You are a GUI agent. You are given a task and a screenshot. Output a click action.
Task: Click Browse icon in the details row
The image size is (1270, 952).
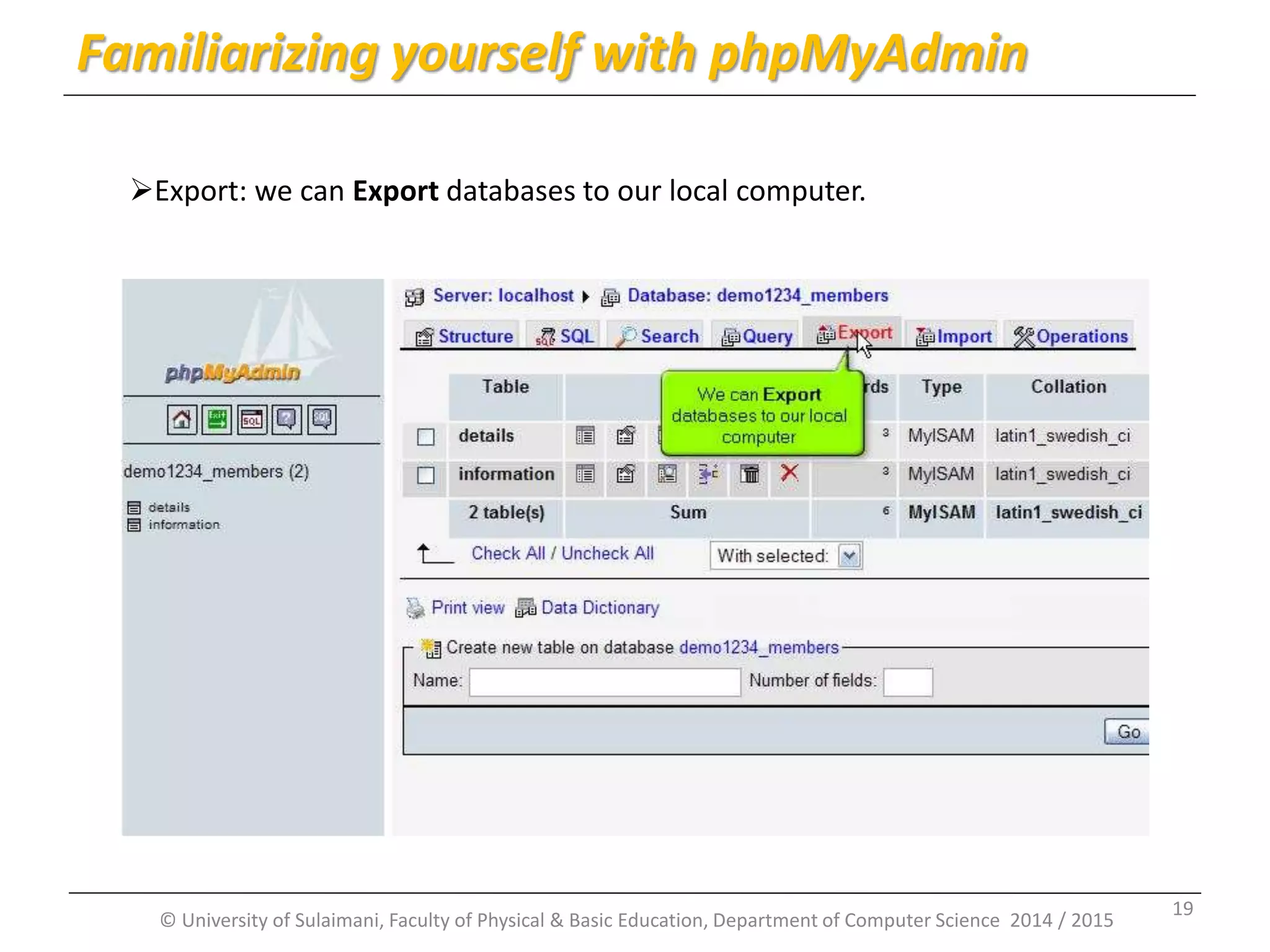pyautogui.click(x=585, y=436)
